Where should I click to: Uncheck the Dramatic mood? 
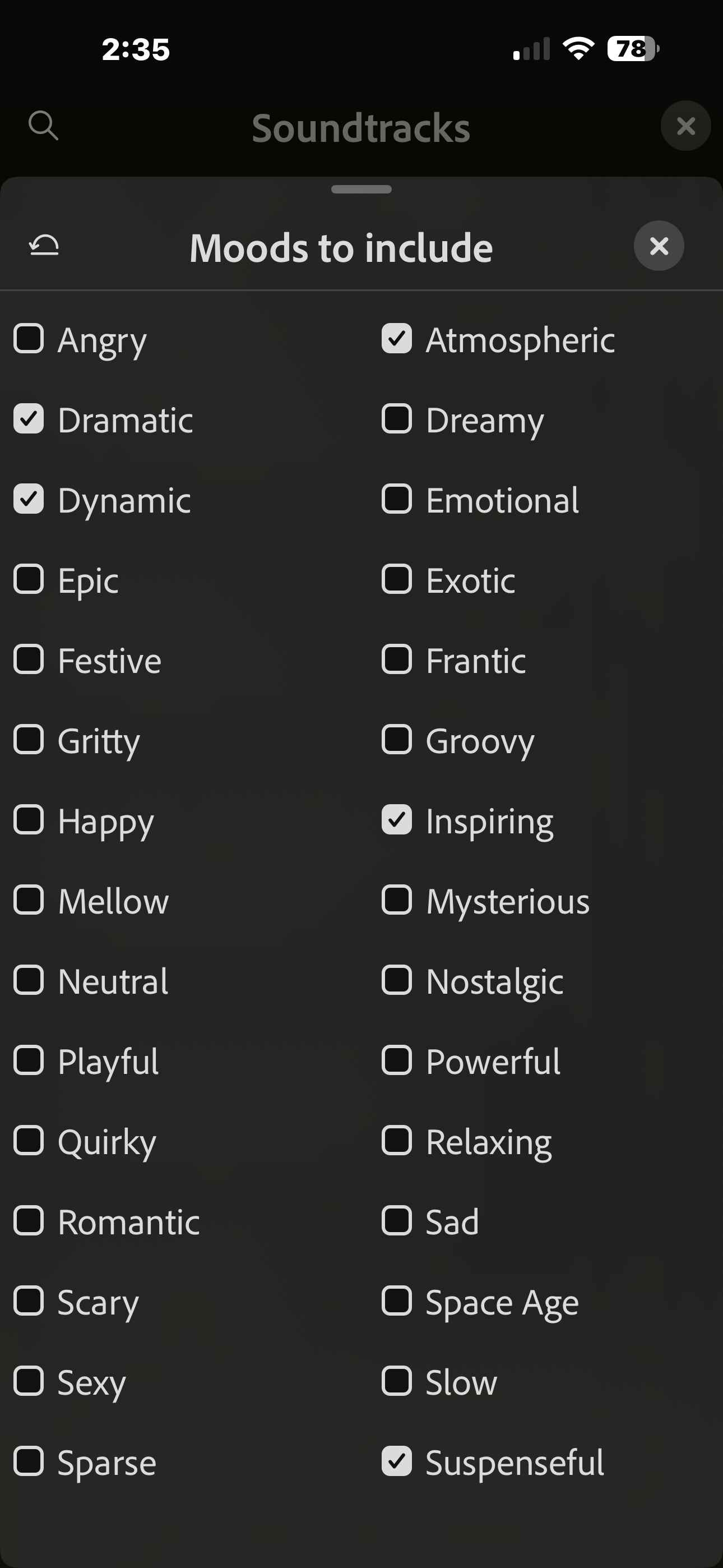(29, 419)
